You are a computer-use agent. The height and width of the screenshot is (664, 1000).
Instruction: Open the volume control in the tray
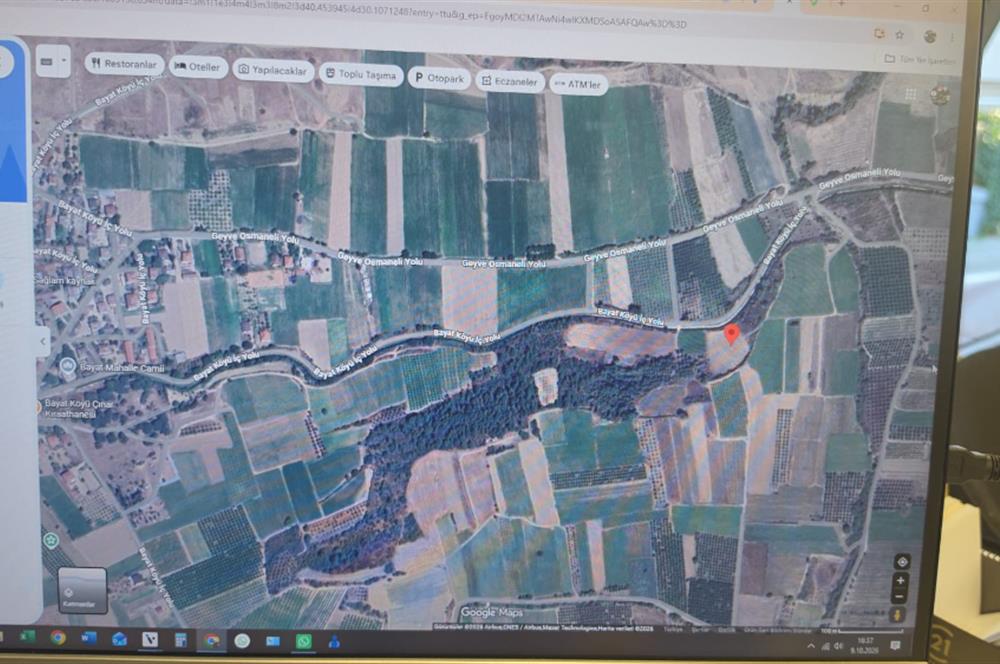[839, 646]
